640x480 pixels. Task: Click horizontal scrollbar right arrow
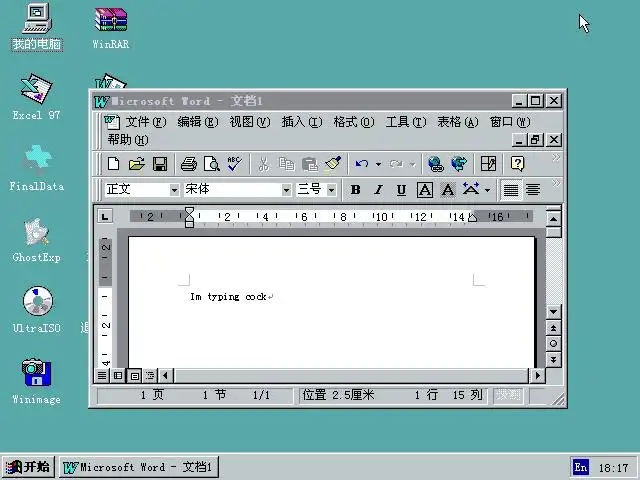pos(538,376)
